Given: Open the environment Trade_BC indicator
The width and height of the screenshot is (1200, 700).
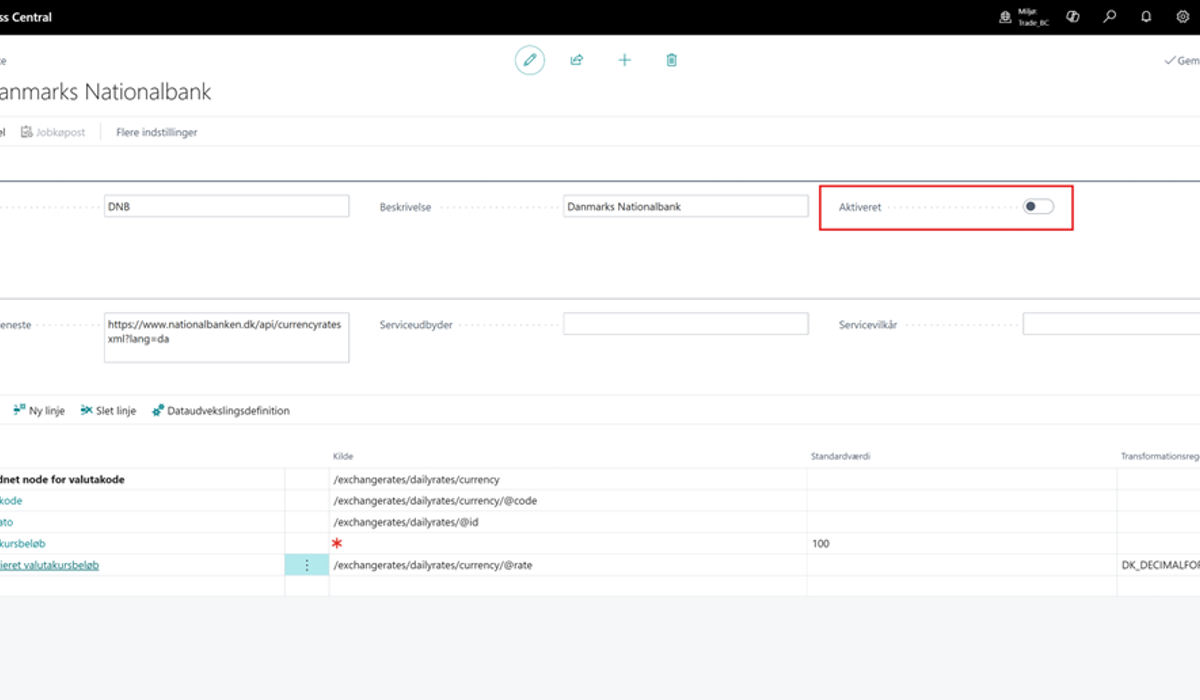Looking at the screenshot, I should pyautogui.click(x=1024, y=17).
